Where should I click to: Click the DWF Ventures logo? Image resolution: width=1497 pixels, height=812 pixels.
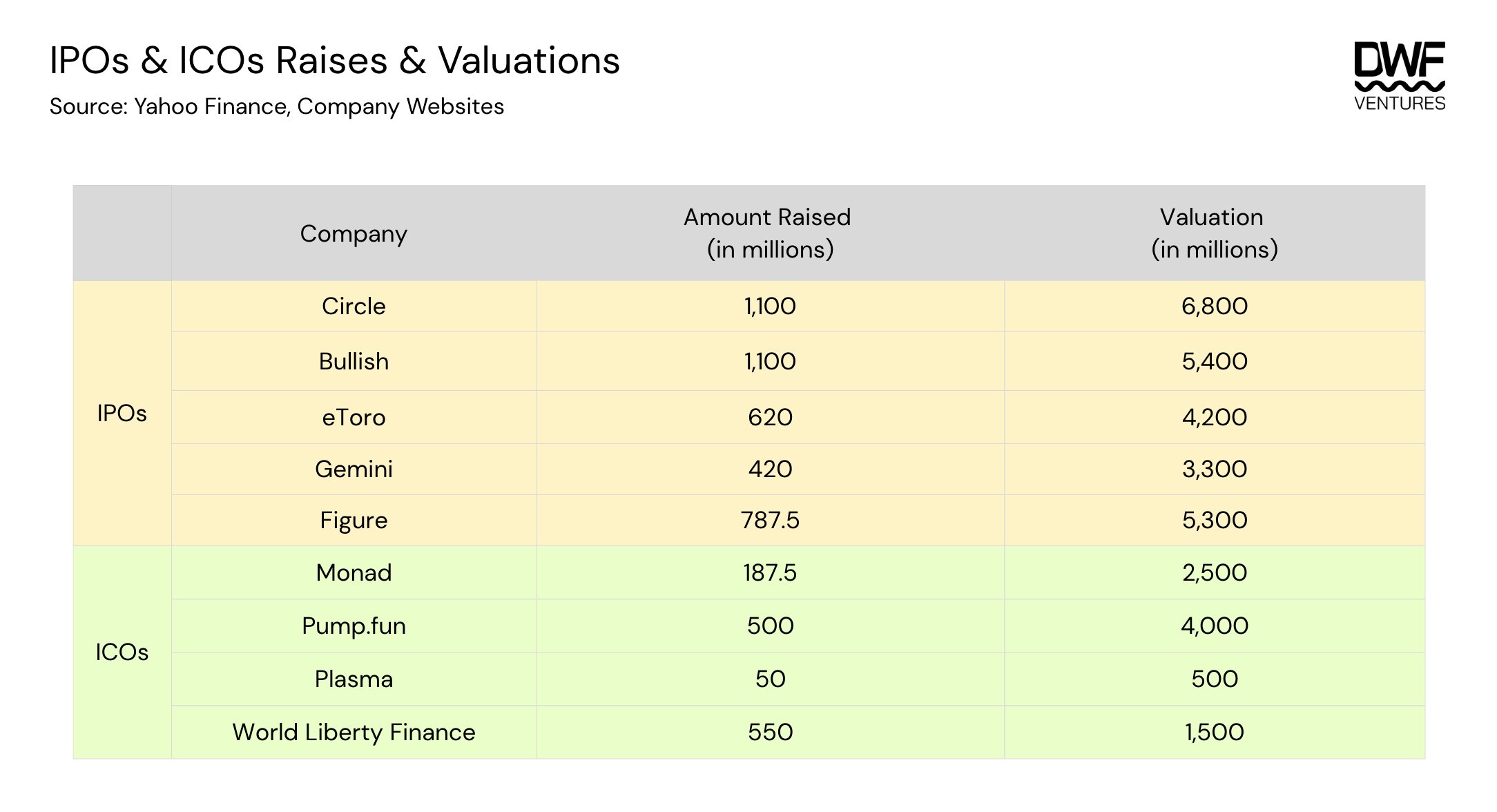pos(1399,76)
